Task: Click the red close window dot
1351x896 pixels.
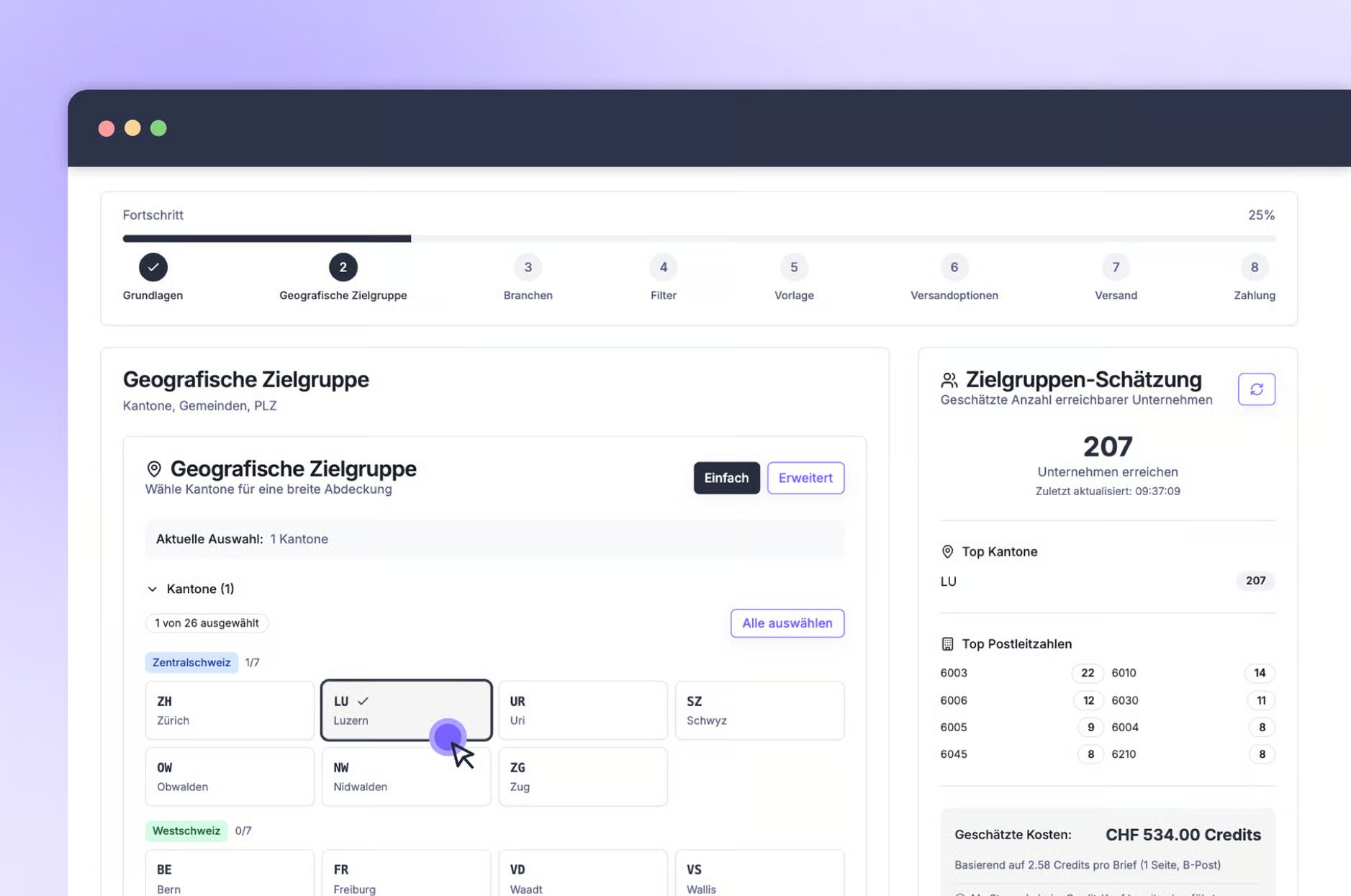Action: coord(107,128)
